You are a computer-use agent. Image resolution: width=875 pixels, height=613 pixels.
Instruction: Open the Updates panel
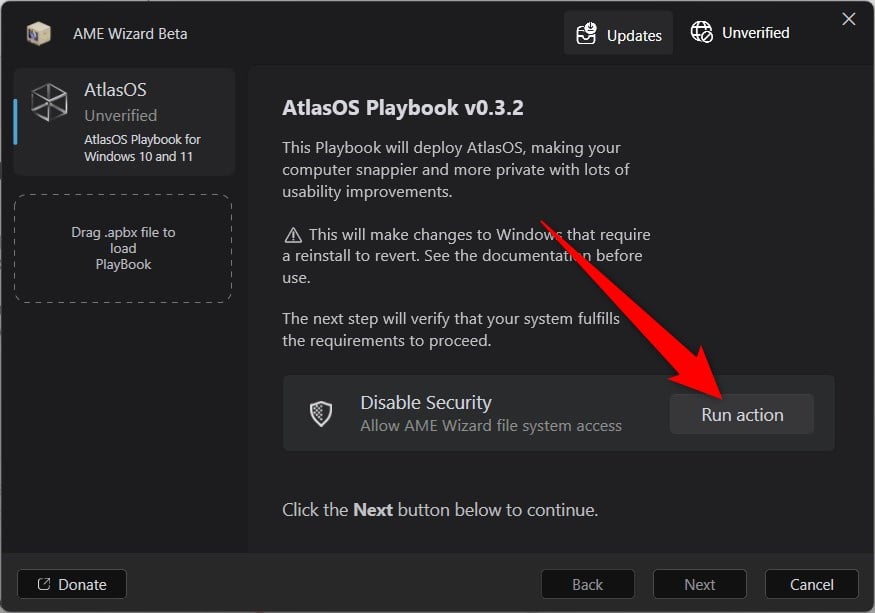click(618, 32)
